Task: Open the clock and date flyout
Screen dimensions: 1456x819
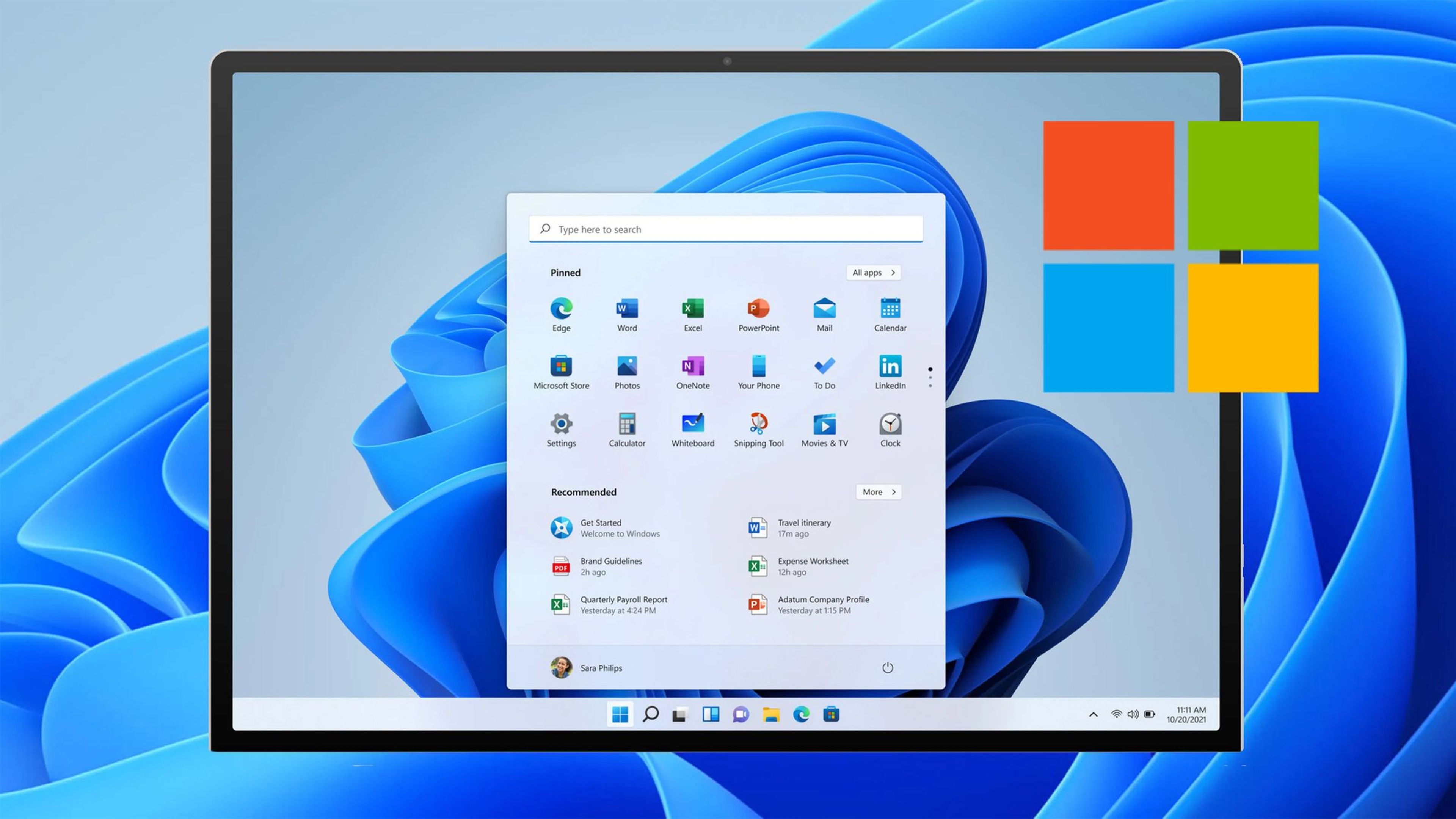Action: (x=1186, y=714)
